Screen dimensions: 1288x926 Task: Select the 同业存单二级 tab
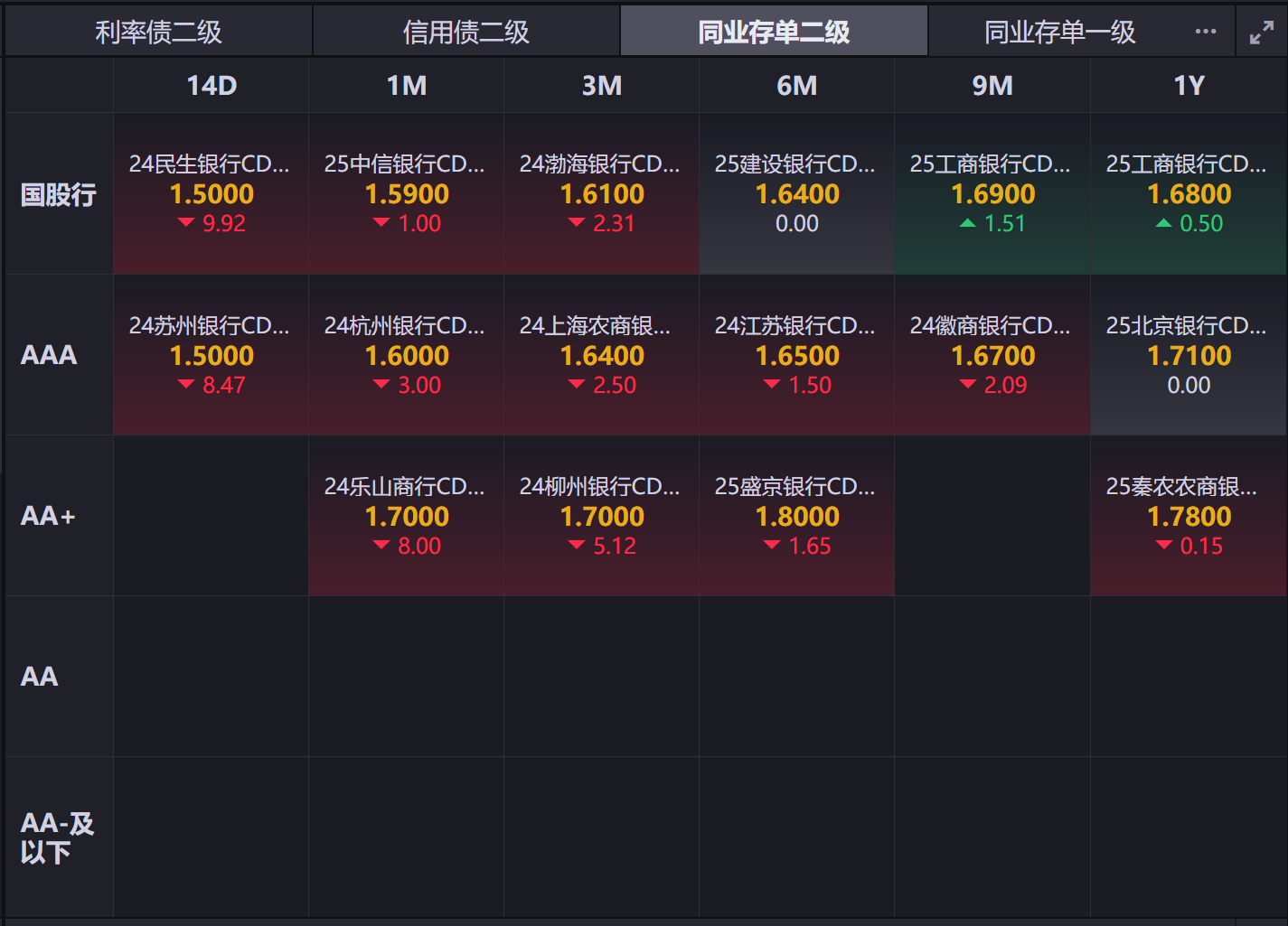point(774,32)
